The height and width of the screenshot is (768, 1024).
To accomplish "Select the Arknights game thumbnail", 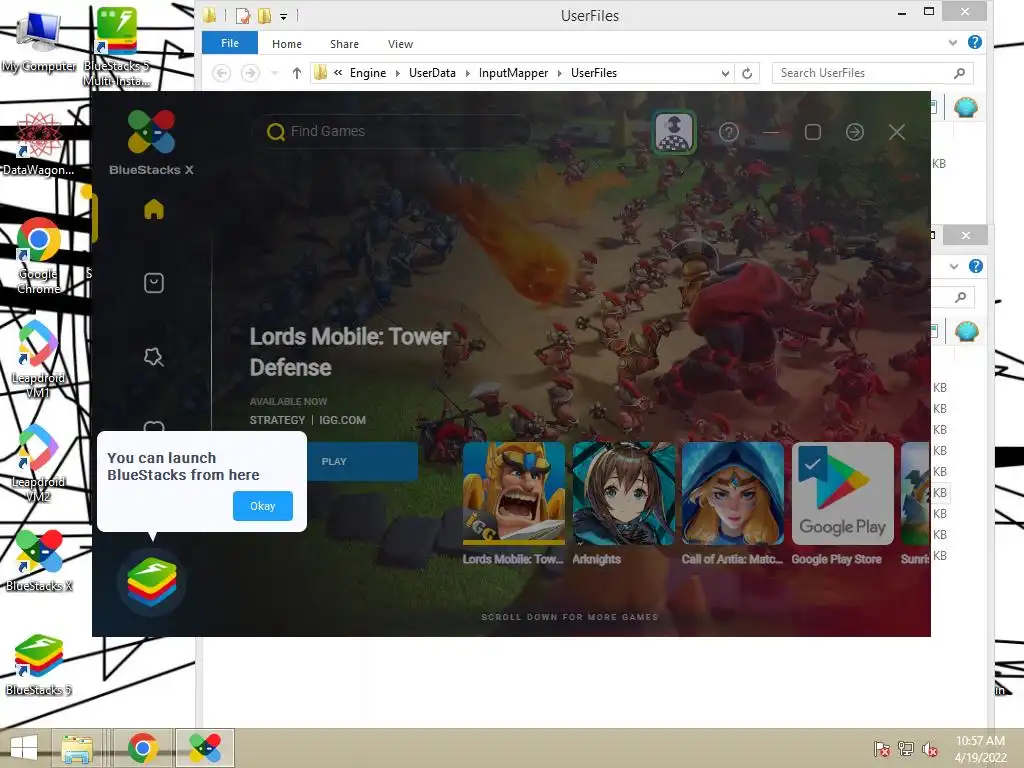I will 624,494.
